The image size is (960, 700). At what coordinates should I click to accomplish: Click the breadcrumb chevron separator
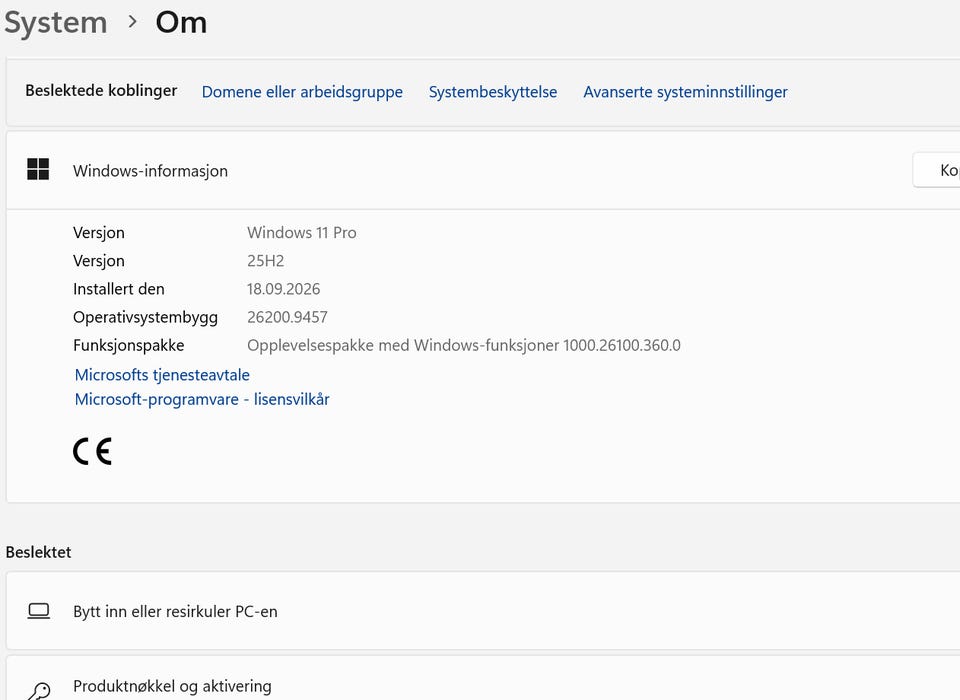132,22
